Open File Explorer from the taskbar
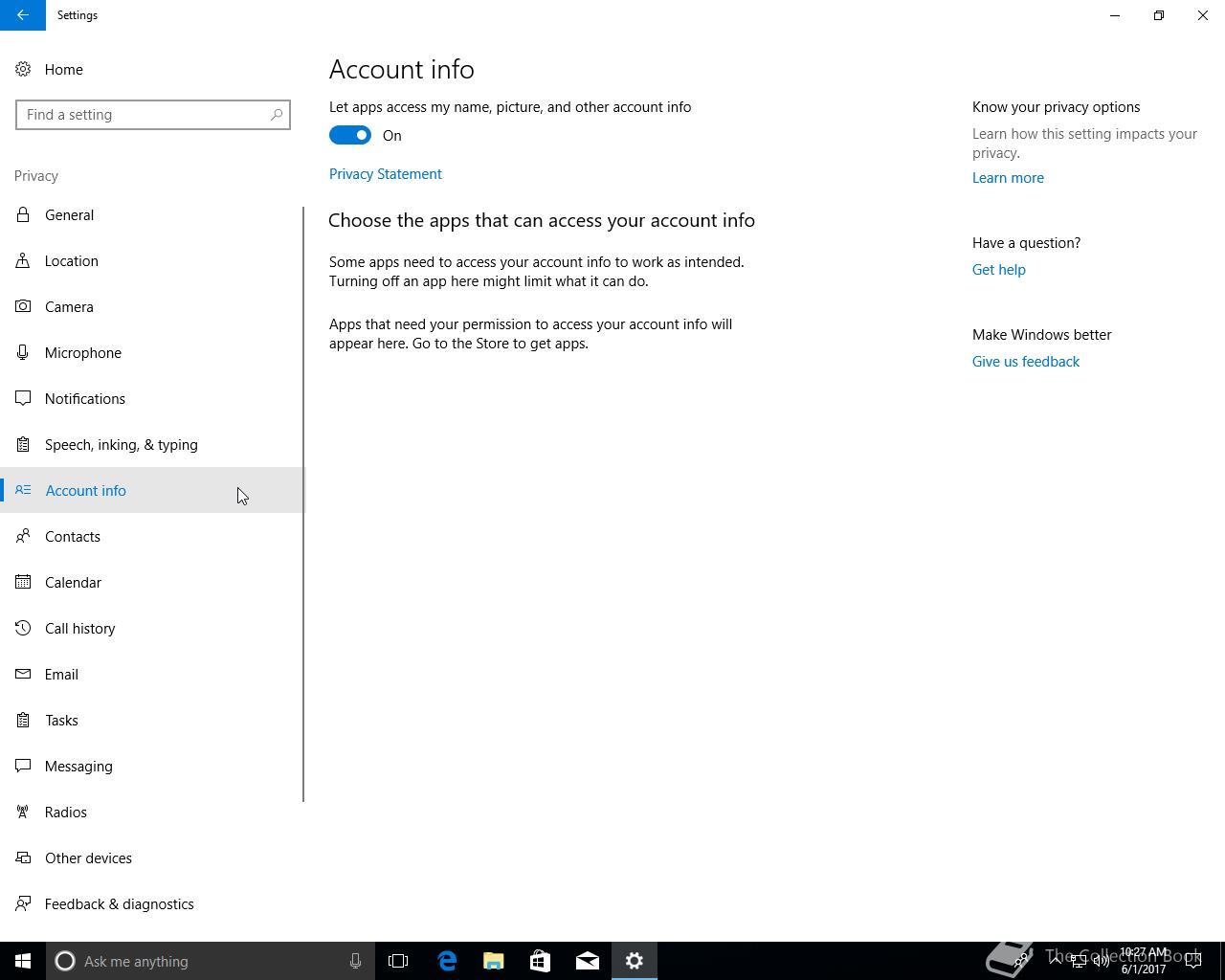The width and height of the screenshot is (1225, 980). click(494, 961)
